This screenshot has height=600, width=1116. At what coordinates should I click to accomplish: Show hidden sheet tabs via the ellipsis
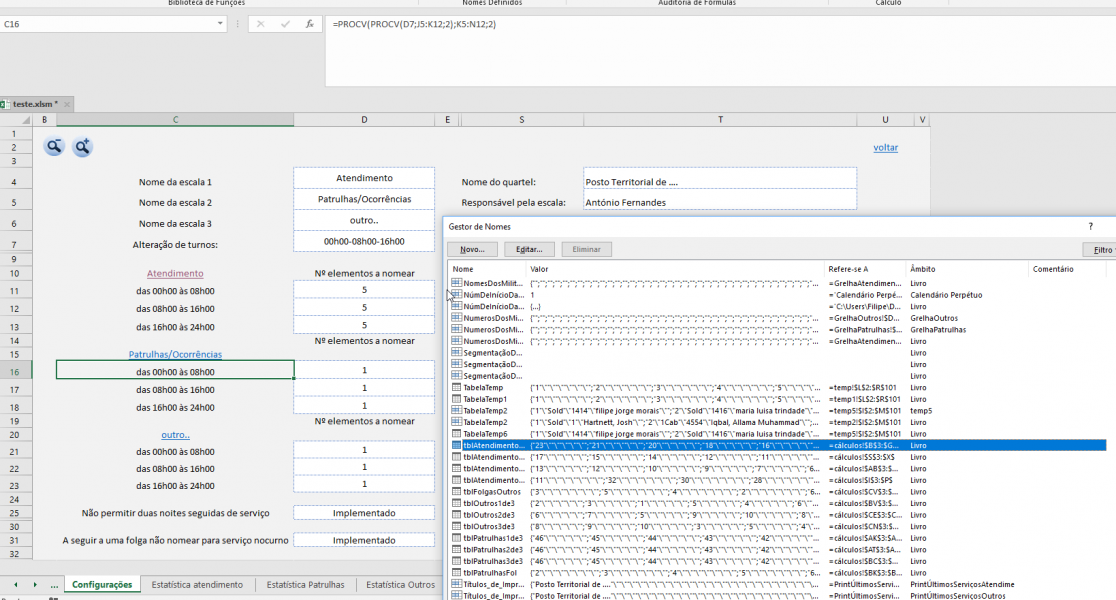pos(54,585)
